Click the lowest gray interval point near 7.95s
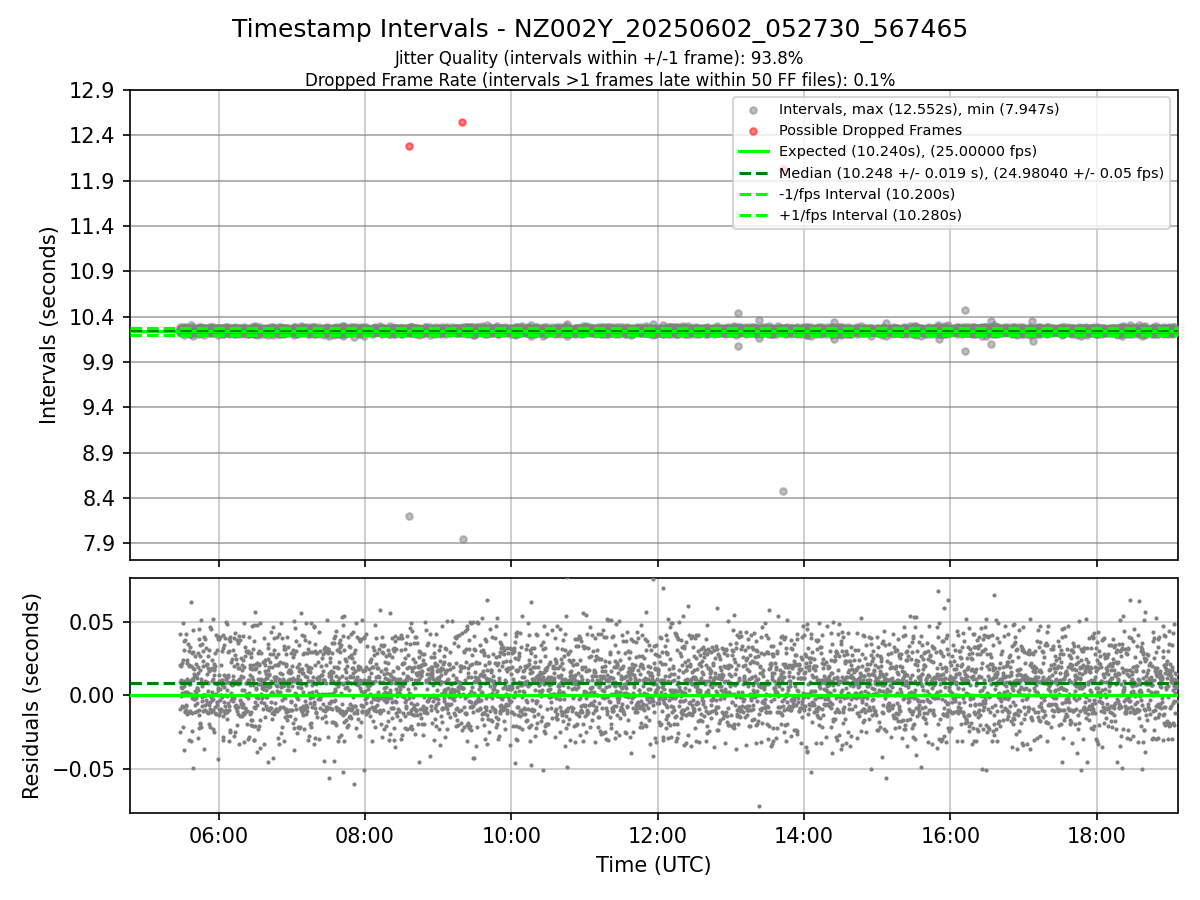 click(x=463, y=539)
